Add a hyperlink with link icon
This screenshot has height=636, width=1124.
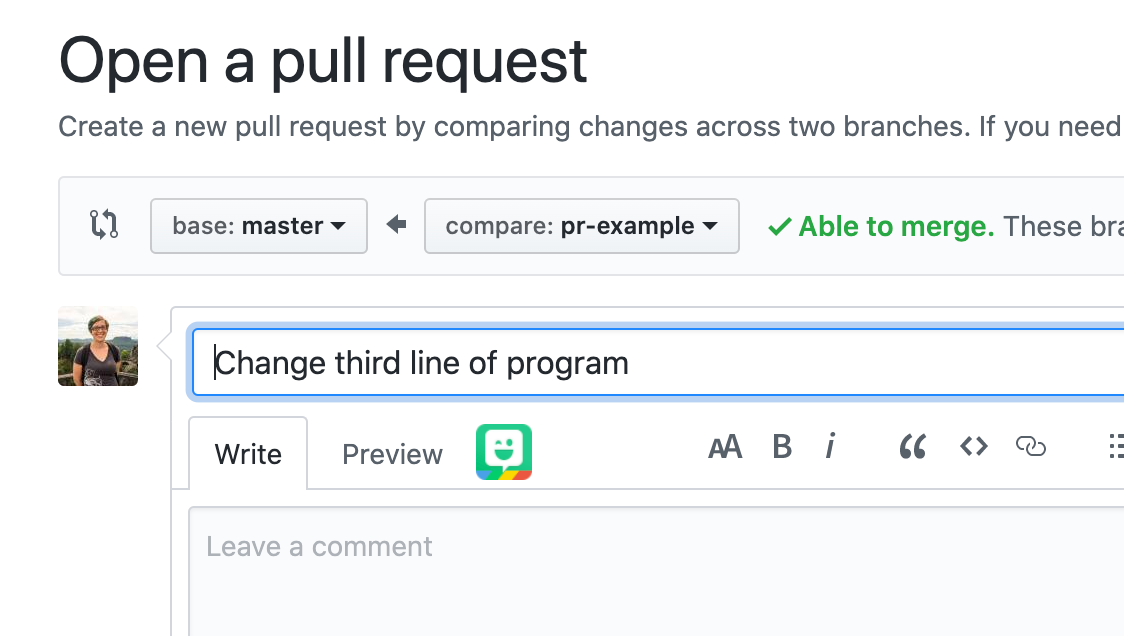tap(1030, 447)
